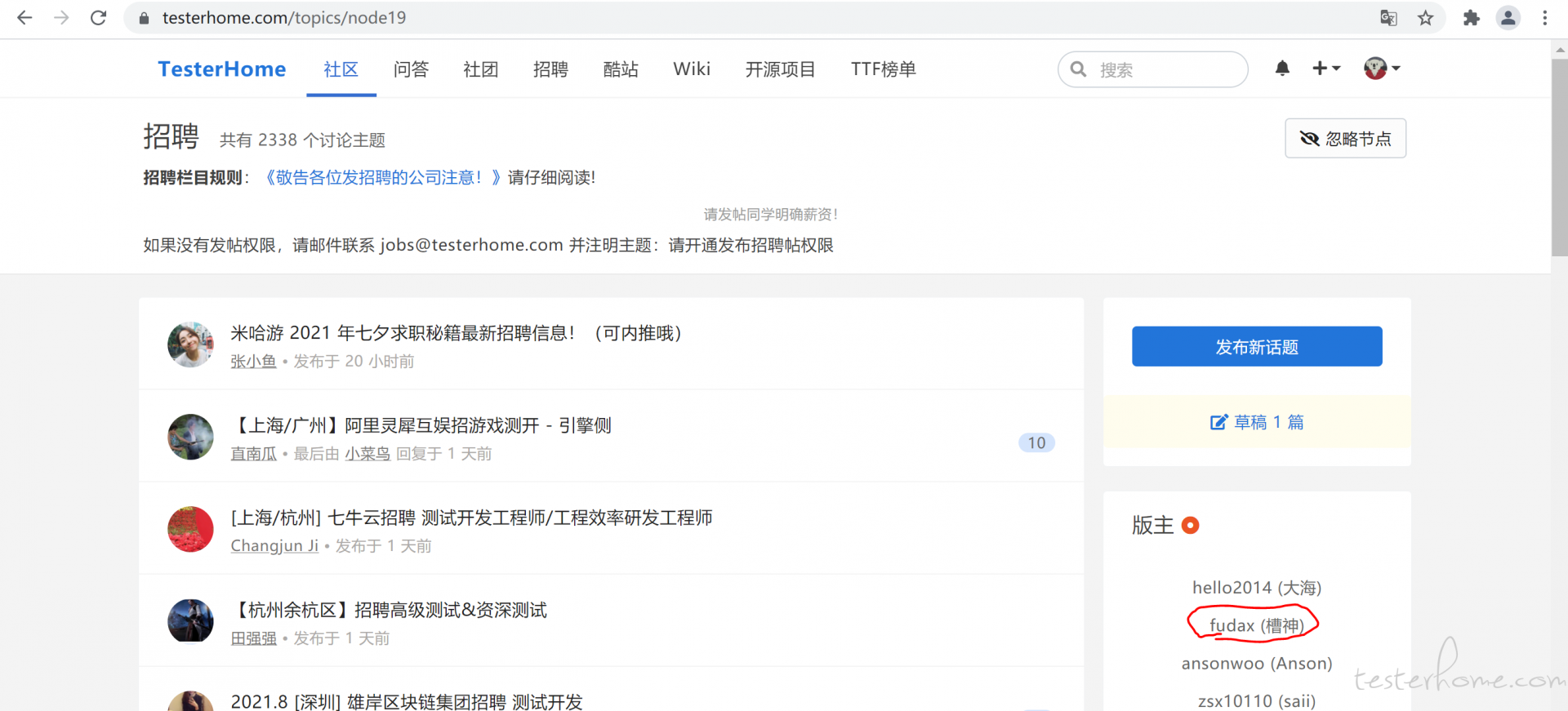
Task: Open 阿里灵犀互娱招游戏测开 topic
Action: (x=421, y=425)
